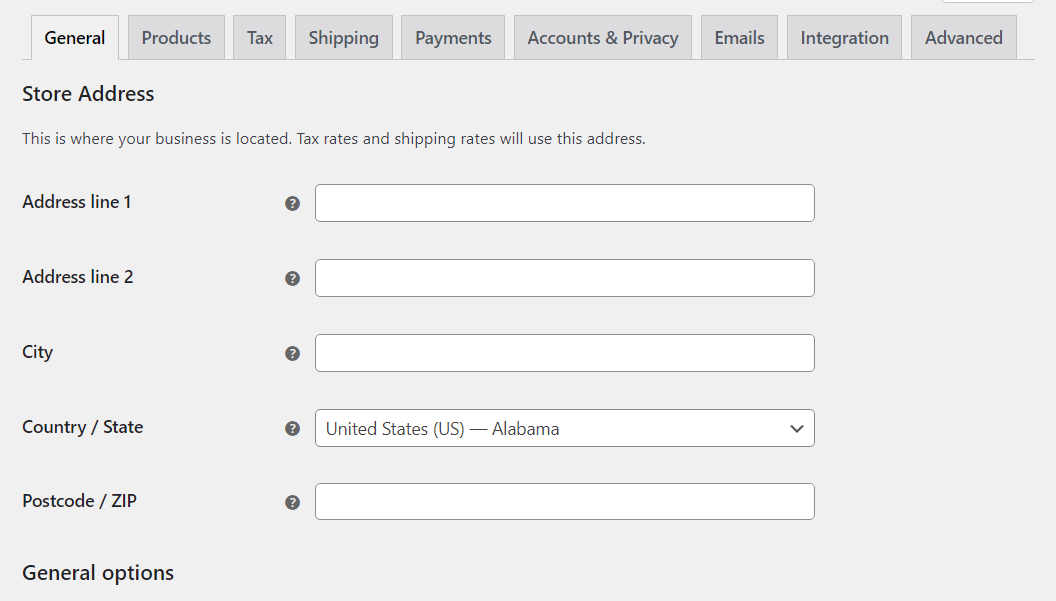The height and width of the screenshot is (601, 1056).
Task: Click the help icon beside the City field
Action: click(x=292, y=352)
